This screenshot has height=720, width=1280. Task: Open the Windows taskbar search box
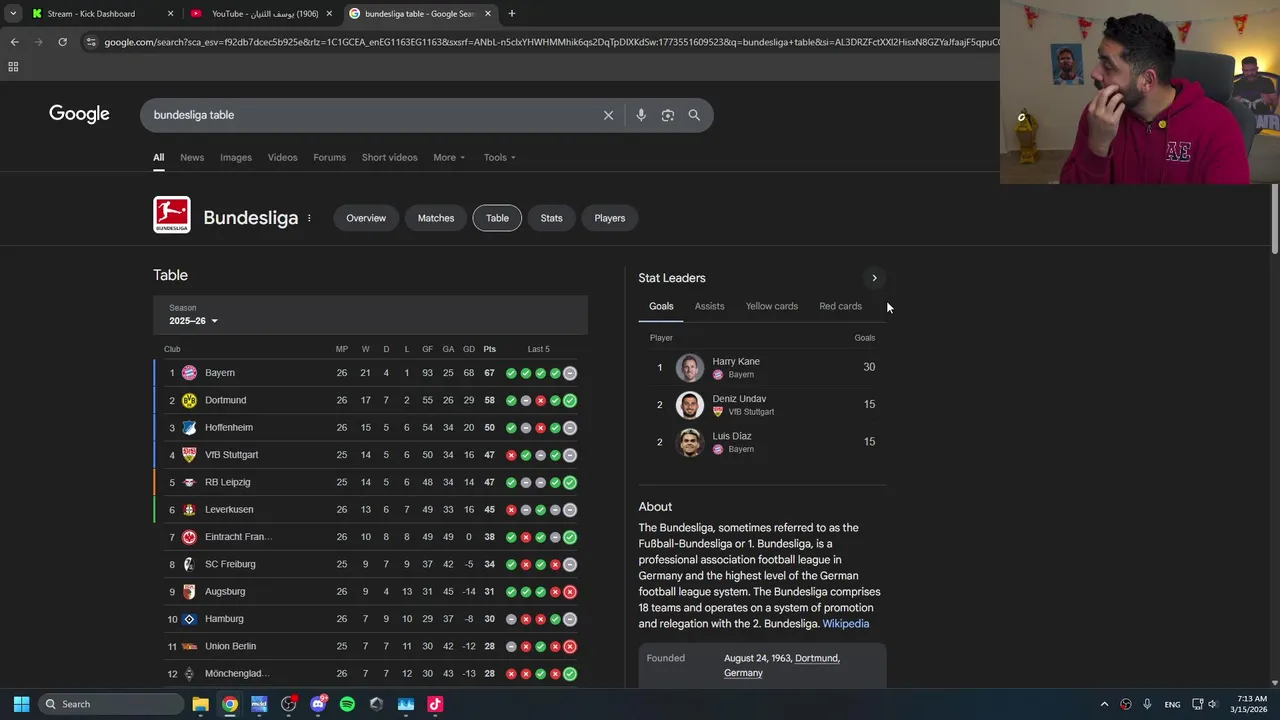coord(110,704)
